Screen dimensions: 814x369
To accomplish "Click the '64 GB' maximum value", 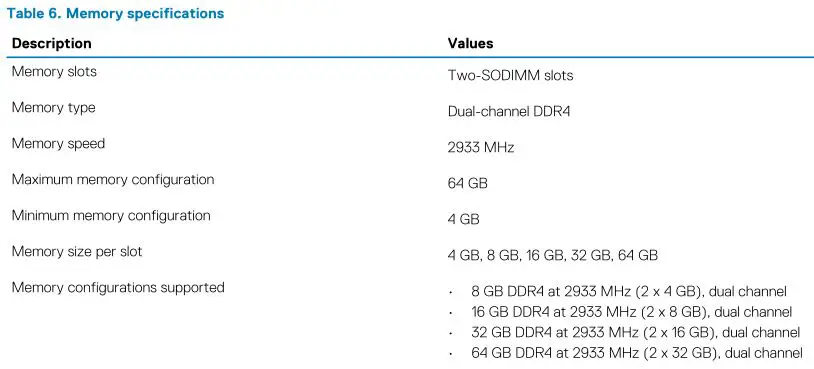I will 467,183.
